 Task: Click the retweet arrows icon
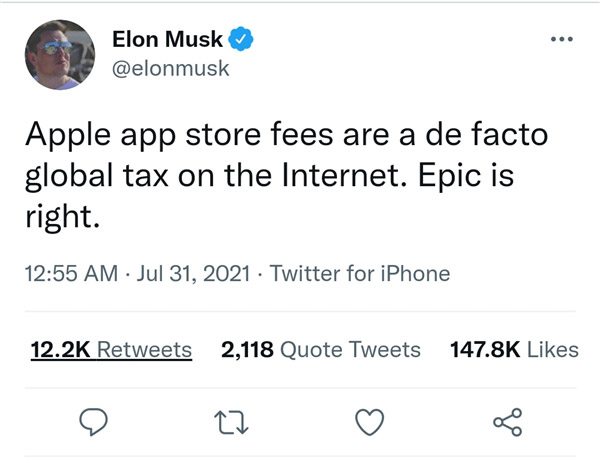tap(233, 420)
